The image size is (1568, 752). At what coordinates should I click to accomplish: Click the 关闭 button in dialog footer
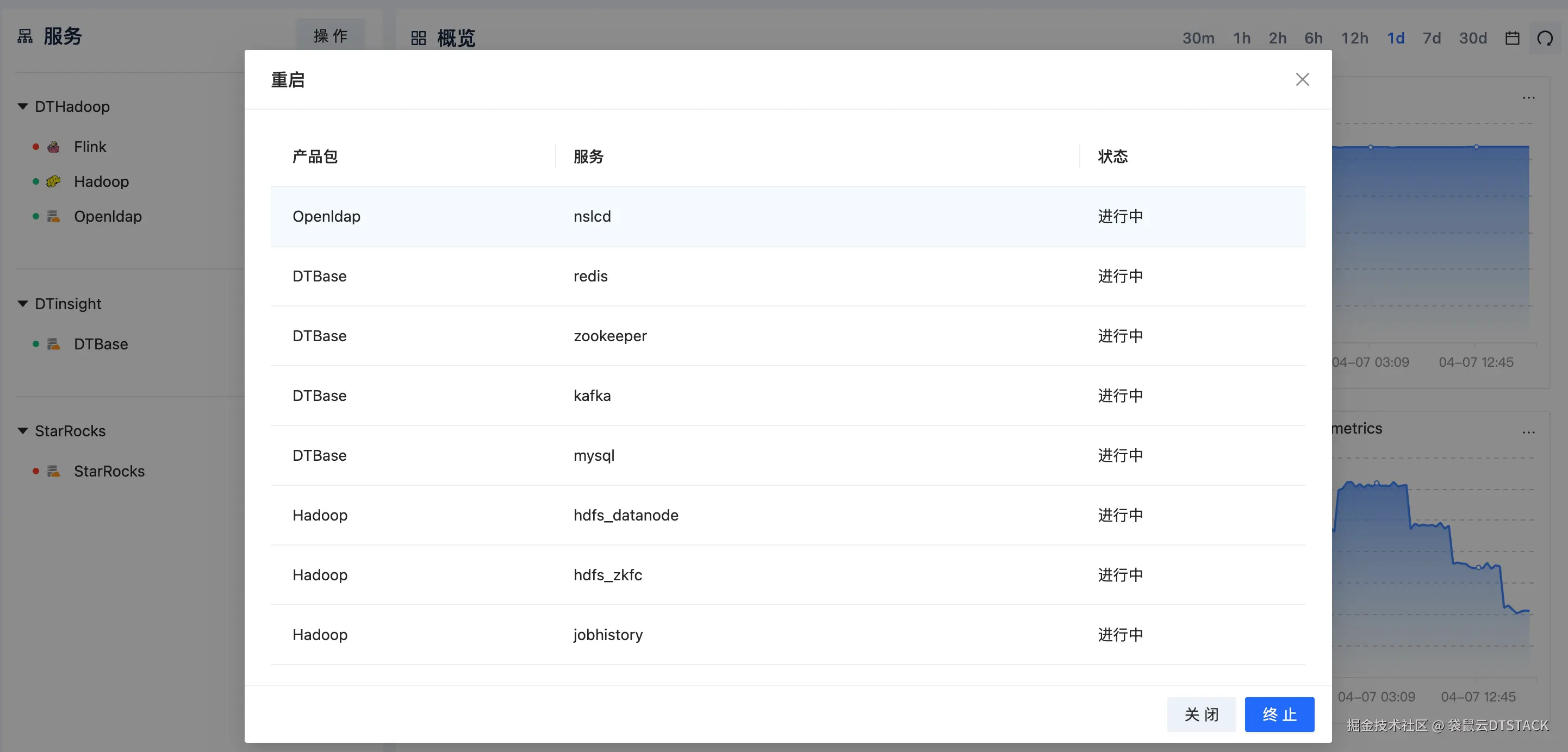1201,715
